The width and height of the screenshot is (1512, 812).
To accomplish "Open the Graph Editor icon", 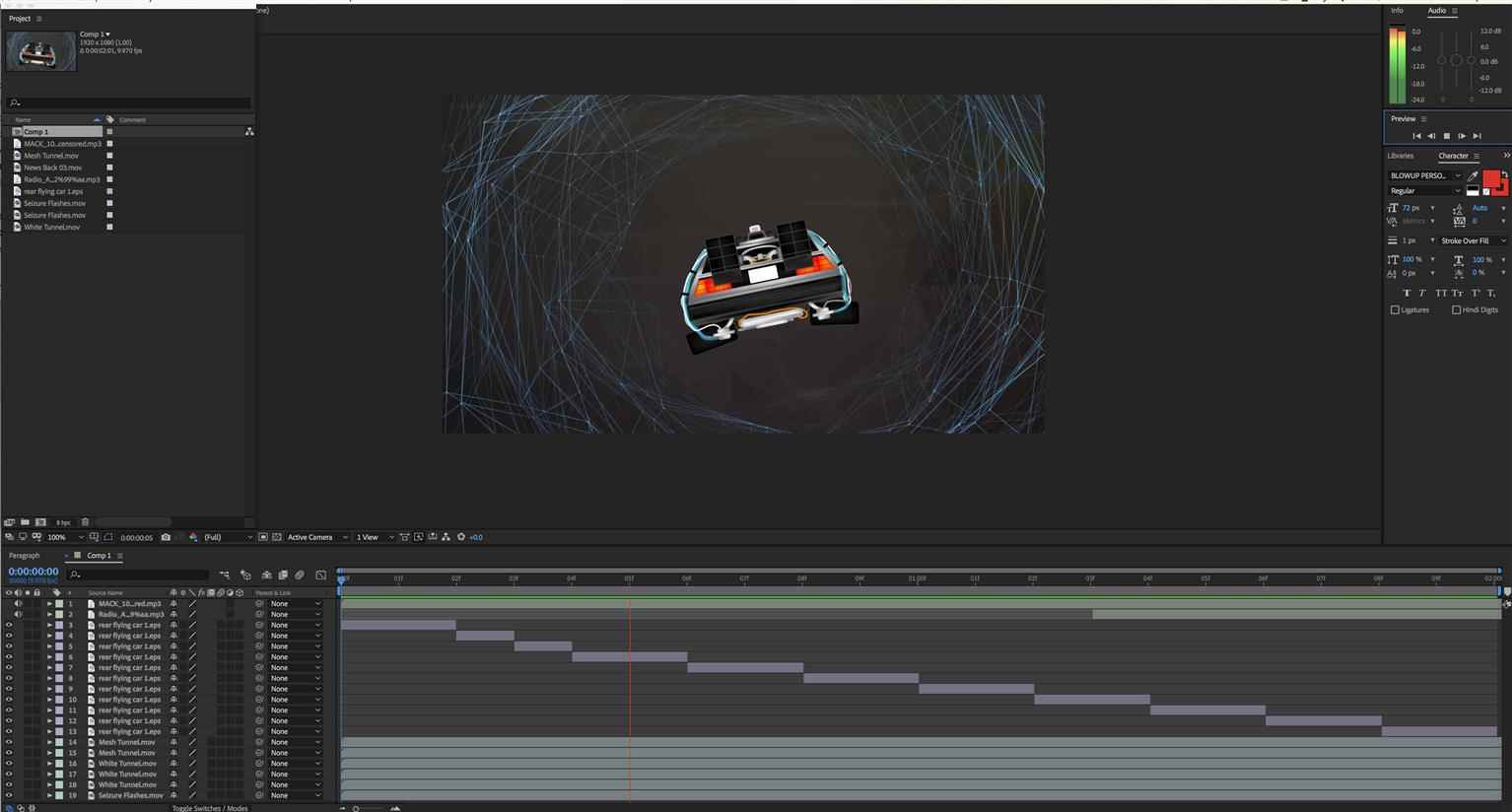I will tap(320, 575).
